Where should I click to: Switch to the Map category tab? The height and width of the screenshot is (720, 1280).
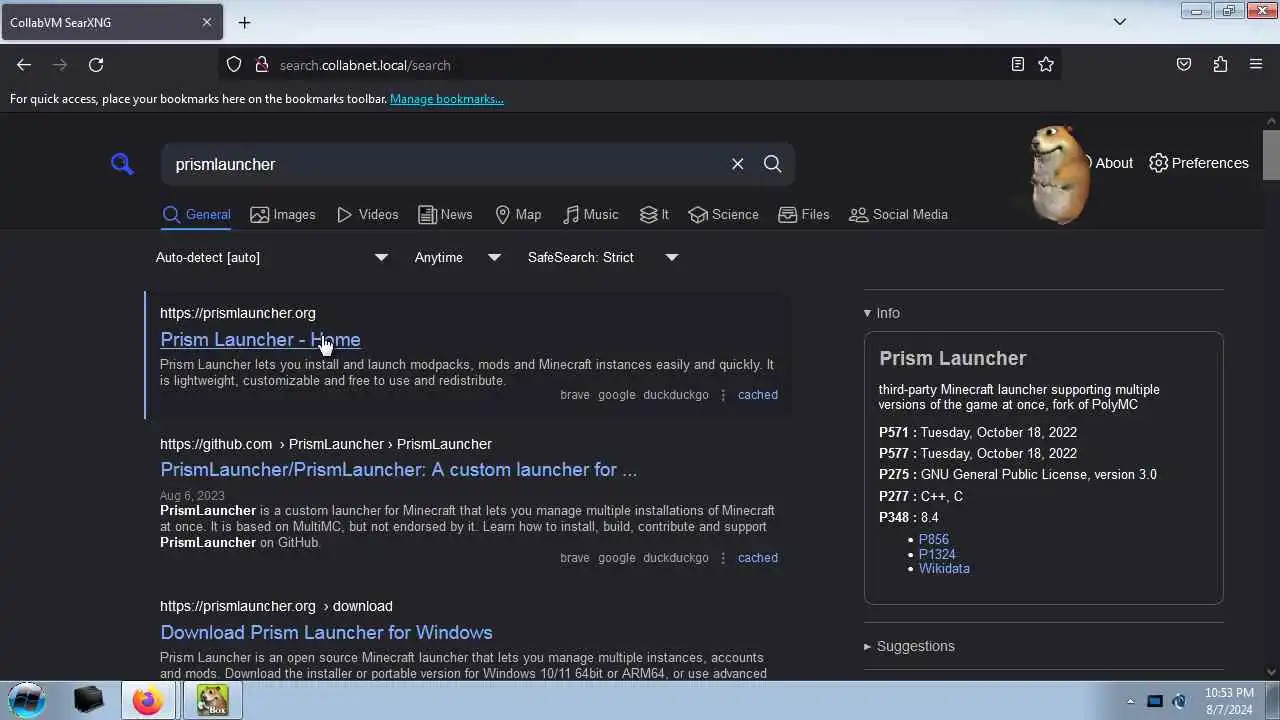518,214
